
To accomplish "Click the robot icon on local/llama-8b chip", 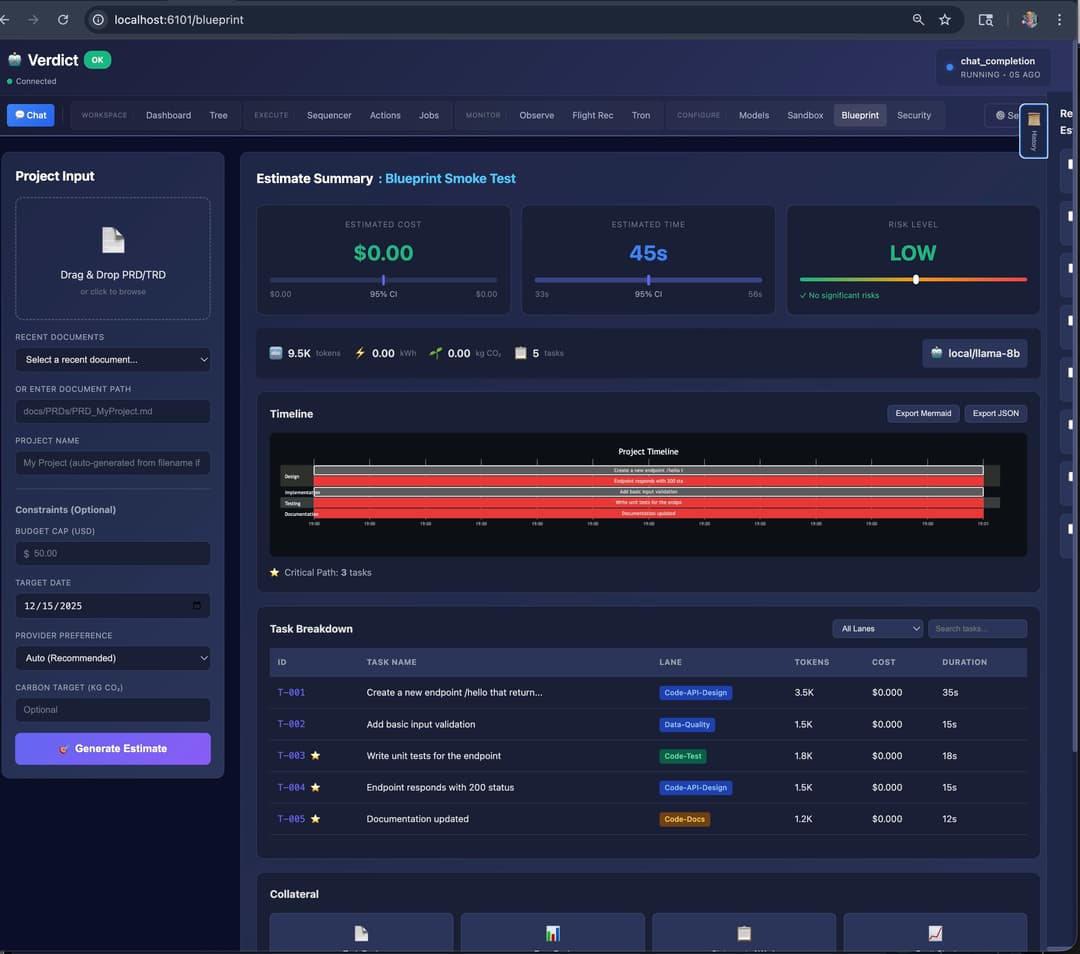I will pos(937,353).
